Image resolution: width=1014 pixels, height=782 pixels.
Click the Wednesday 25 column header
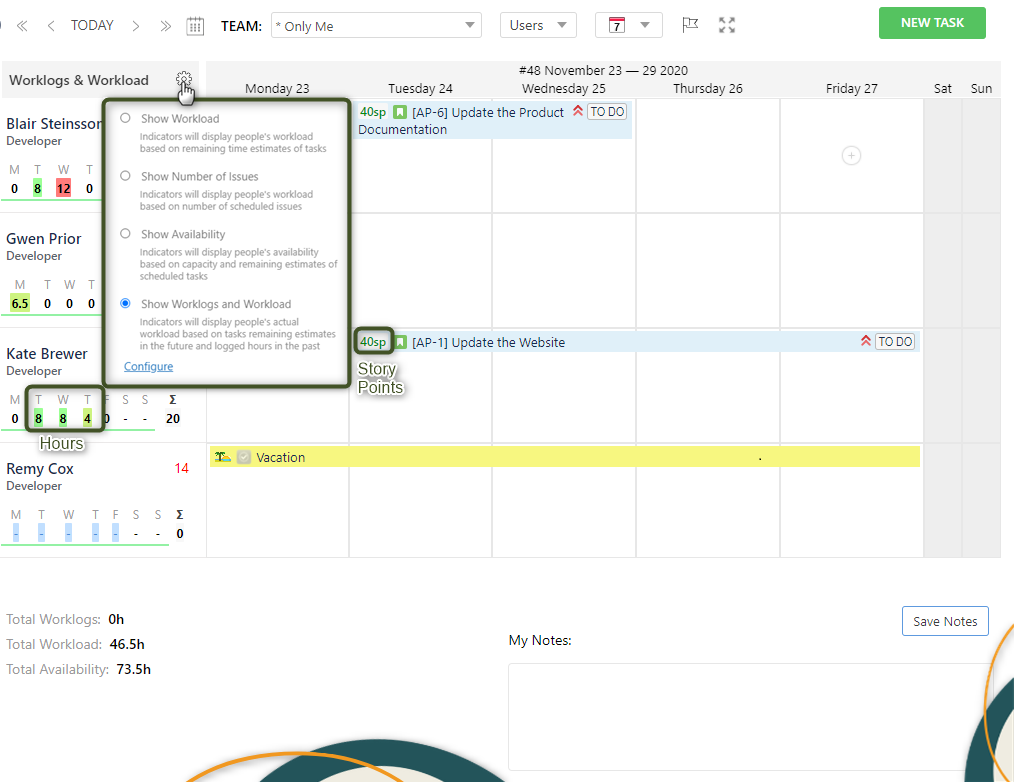[x=563, y=89]
